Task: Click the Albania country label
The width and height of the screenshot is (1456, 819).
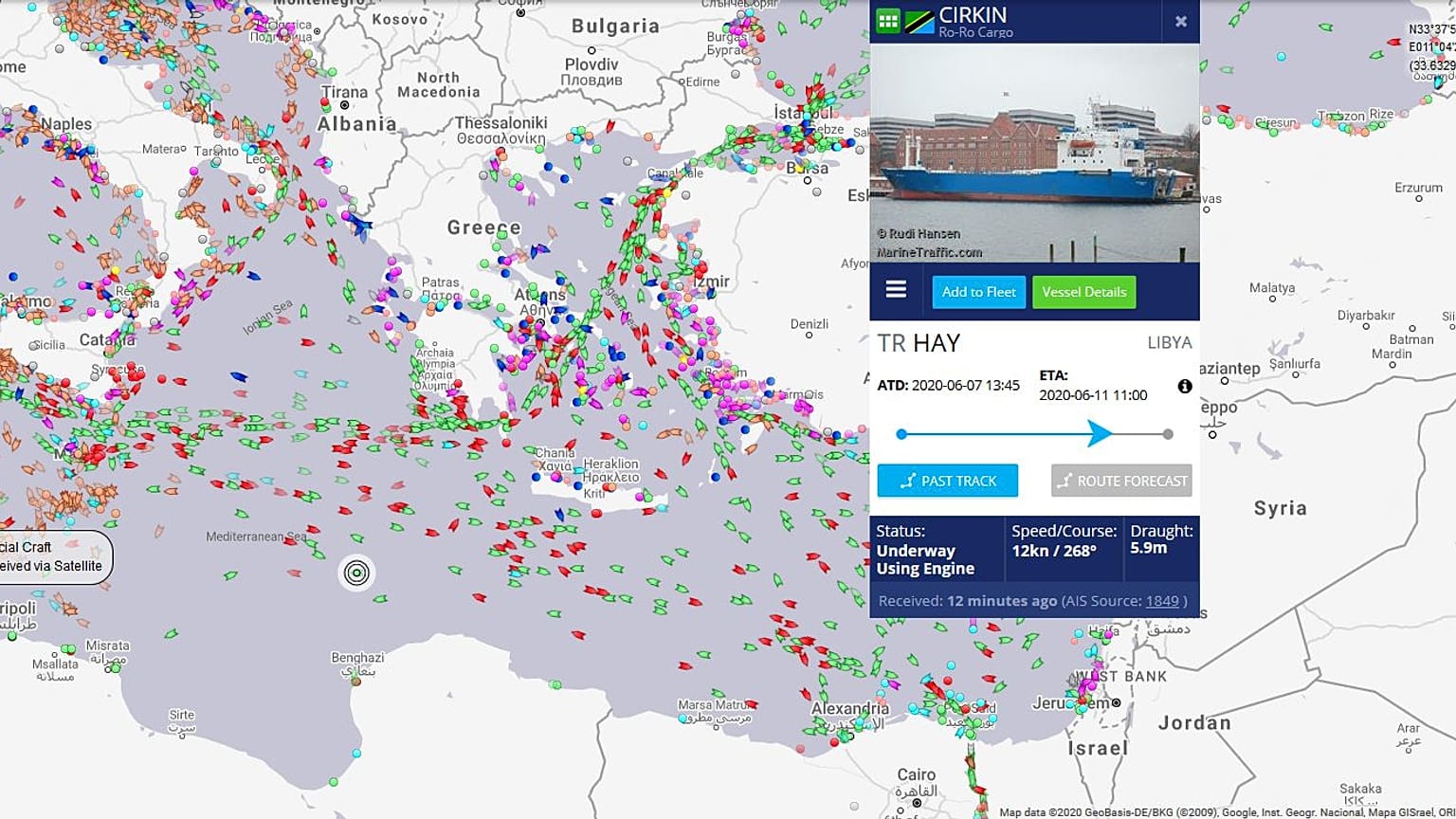Action: pyautogui.click(x=356, y=124)
